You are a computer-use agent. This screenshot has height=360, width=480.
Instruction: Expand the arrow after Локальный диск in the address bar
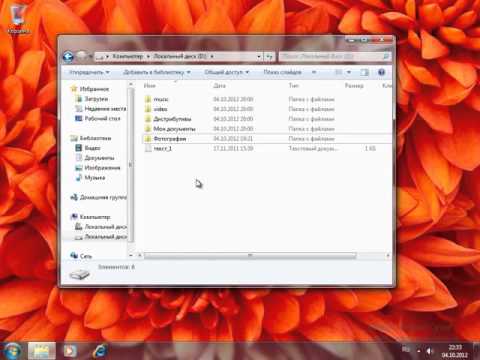pos(212,56)
